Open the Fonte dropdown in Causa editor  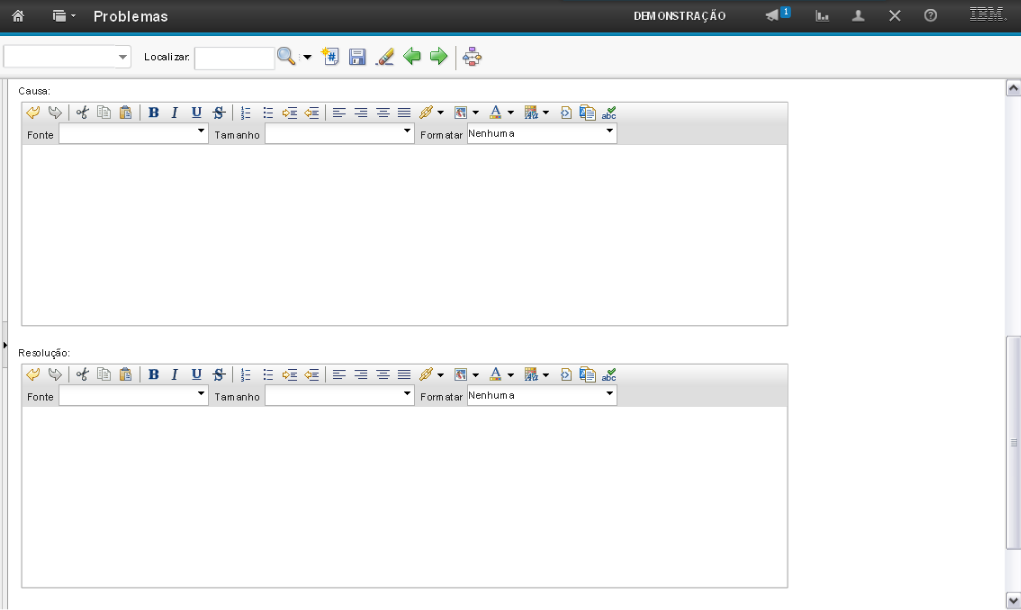(133, 134)
